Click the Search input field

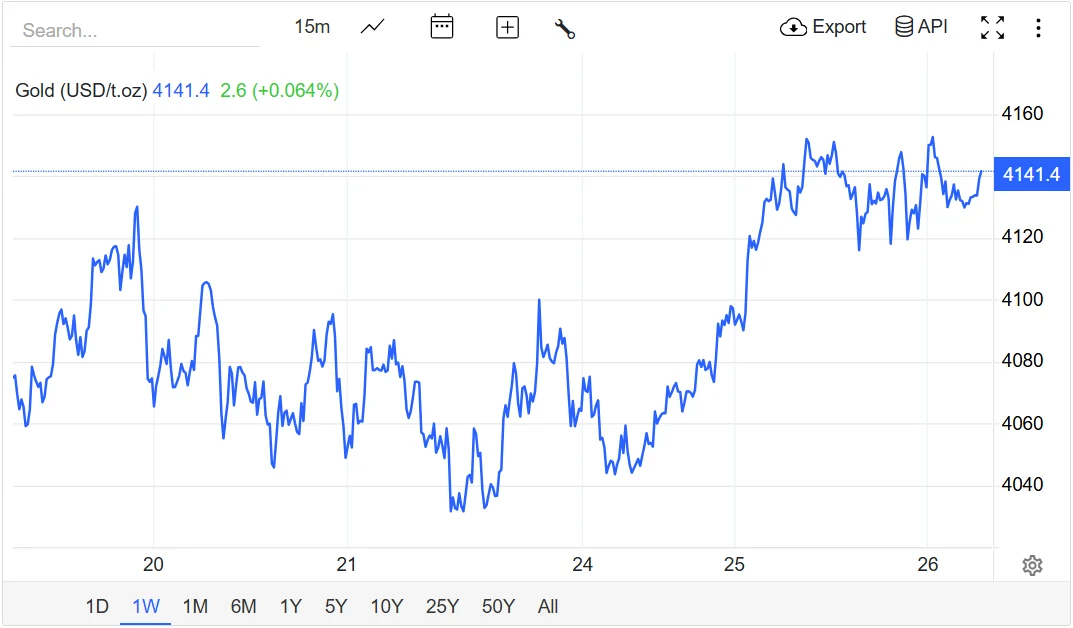point(134,30)
